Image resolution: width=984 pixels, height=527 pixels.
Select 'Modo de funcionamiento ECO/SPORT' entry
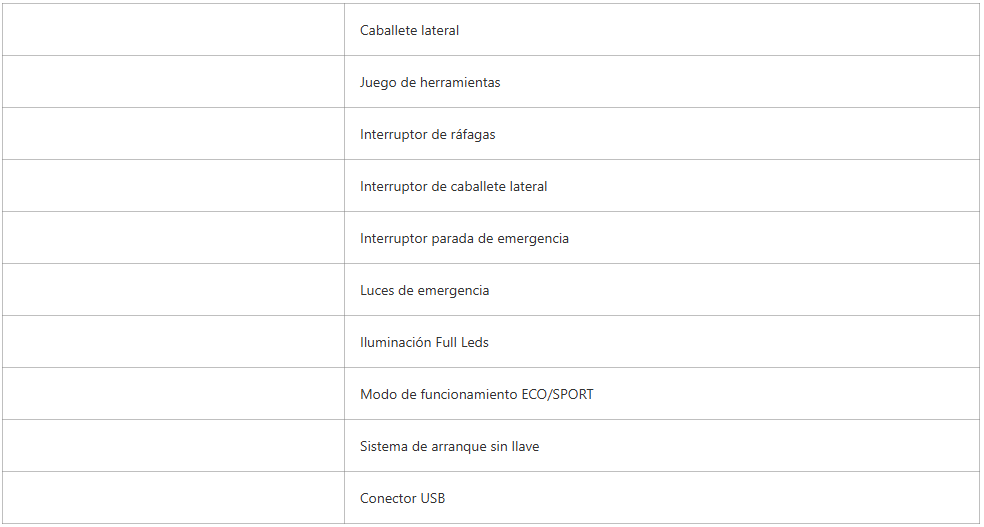[477, 394]
